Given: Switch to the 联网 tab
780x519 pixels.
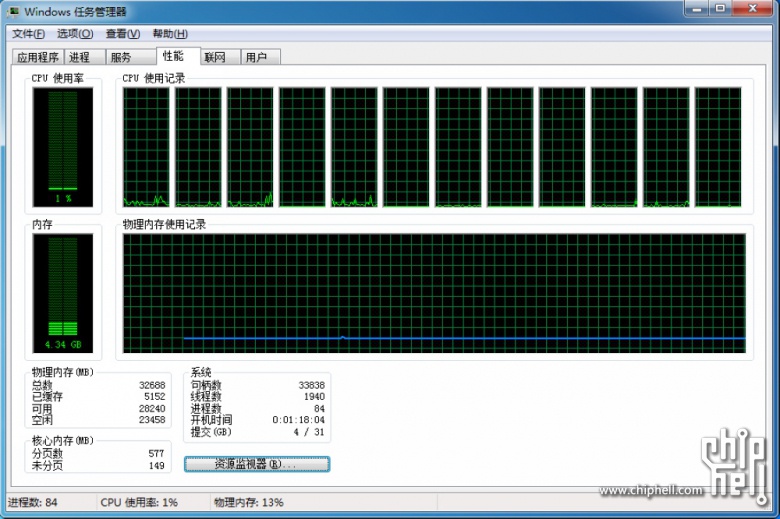Looking at the screenshot, I should [x=220, y=57].
